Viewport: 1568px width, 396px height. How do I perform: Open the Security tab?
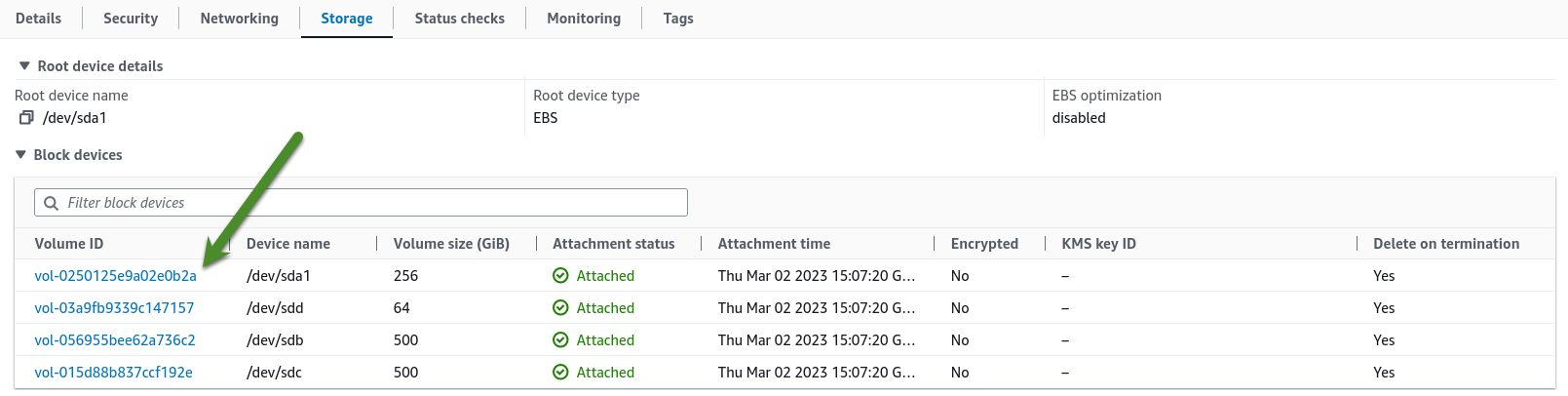131,19
